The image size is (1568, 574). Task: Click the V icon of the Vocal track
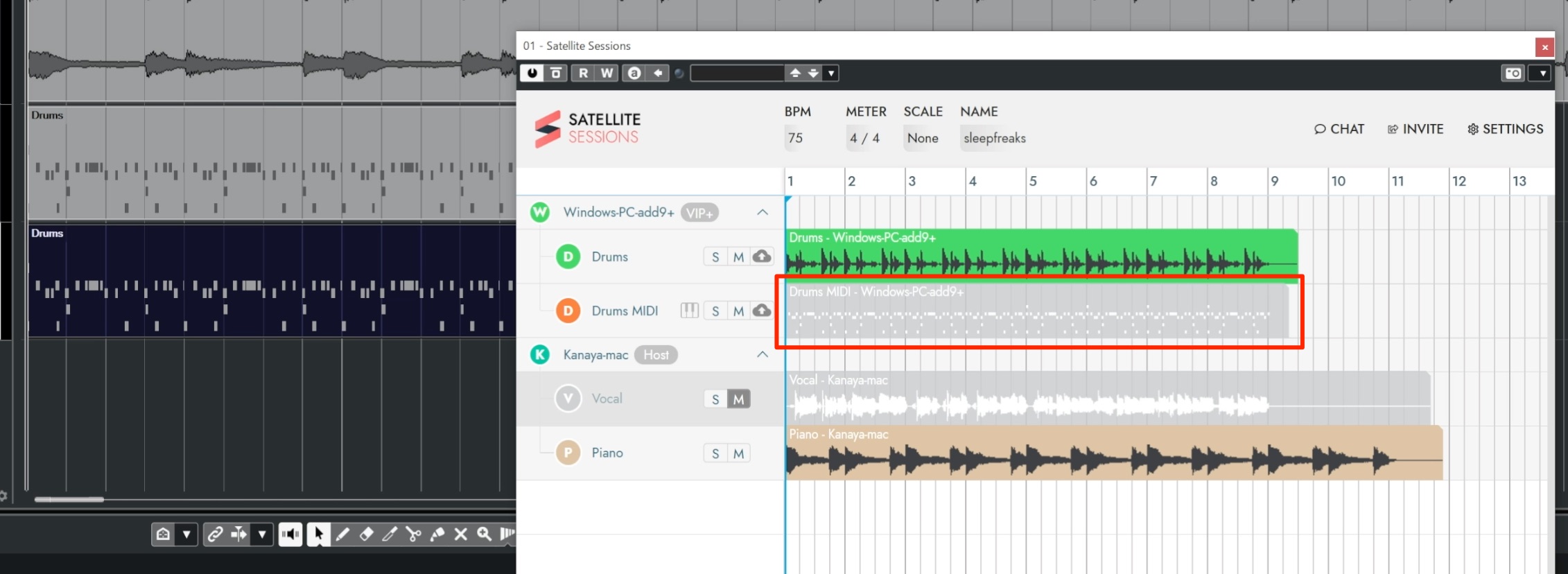568,399
